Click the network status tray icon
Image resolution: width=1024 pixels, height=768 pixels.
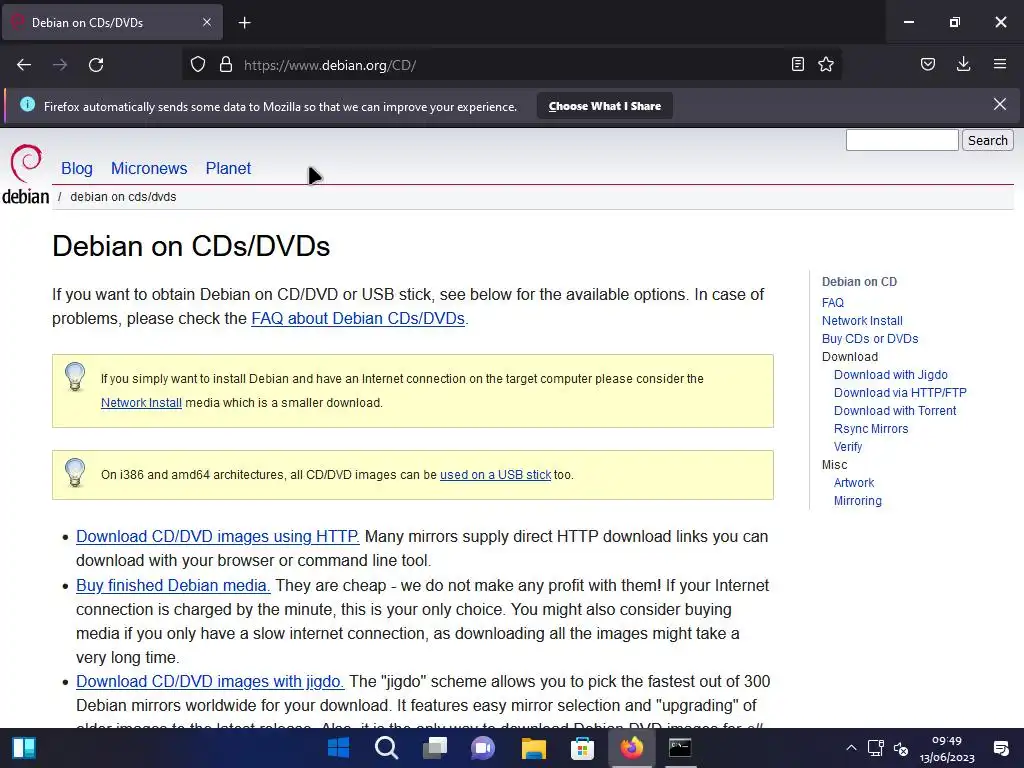point(875,748)
